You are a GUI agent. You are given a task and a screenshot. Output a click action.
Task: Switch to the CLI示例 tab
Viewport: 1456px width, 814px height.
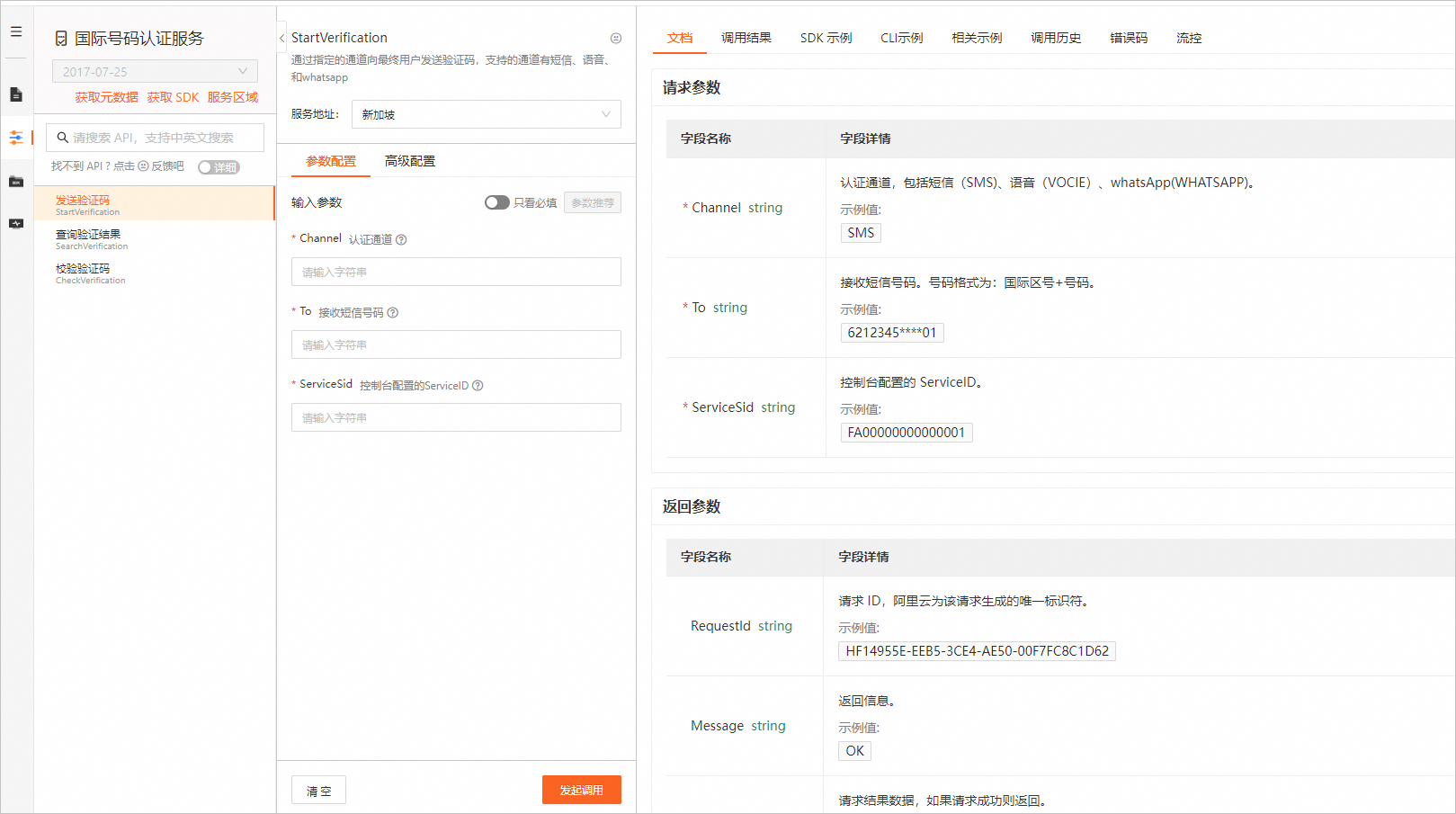[x=902, y=38]
